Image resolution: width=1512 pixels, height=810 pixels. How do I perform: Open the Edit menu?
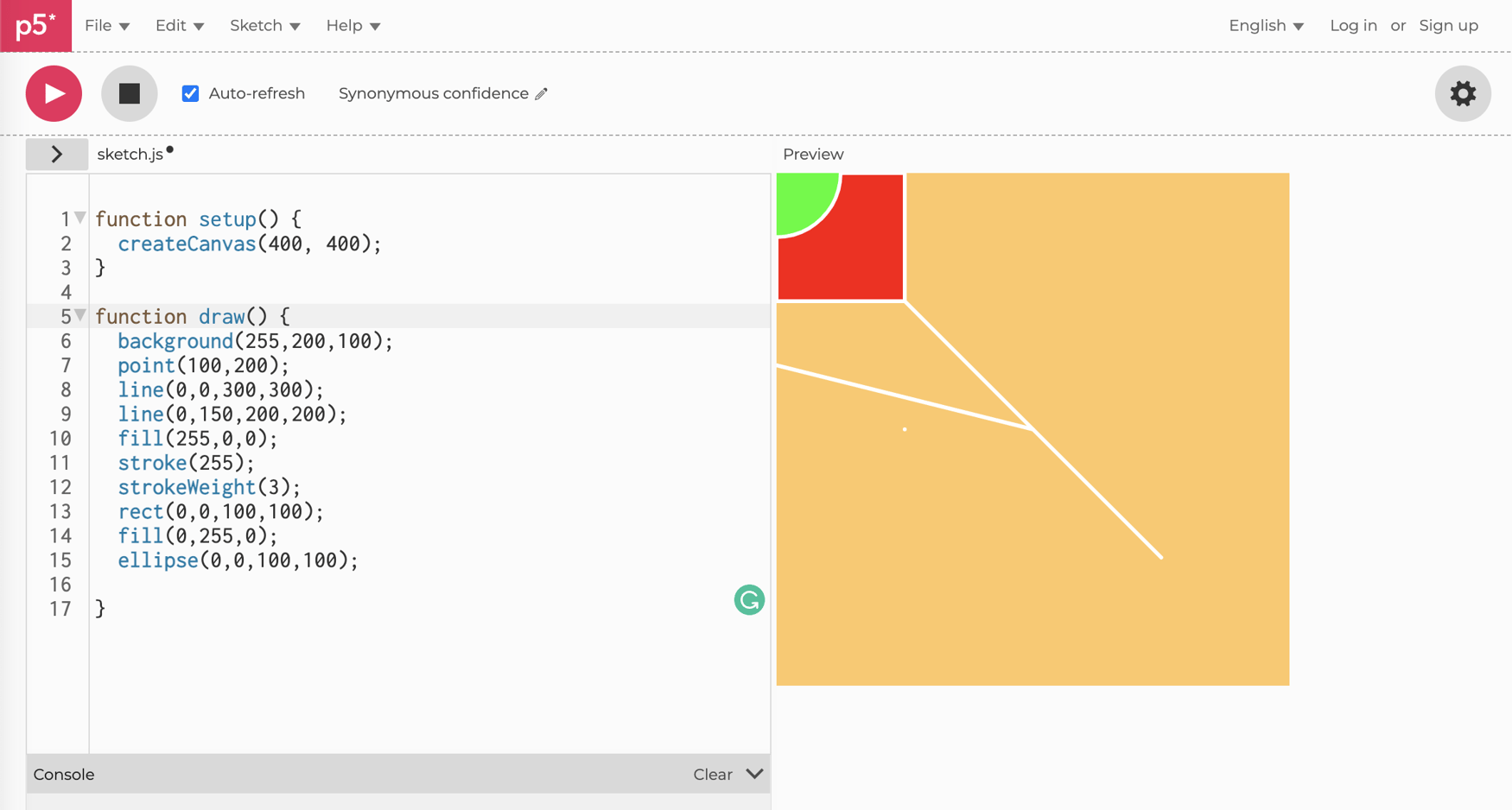[179, 26]
